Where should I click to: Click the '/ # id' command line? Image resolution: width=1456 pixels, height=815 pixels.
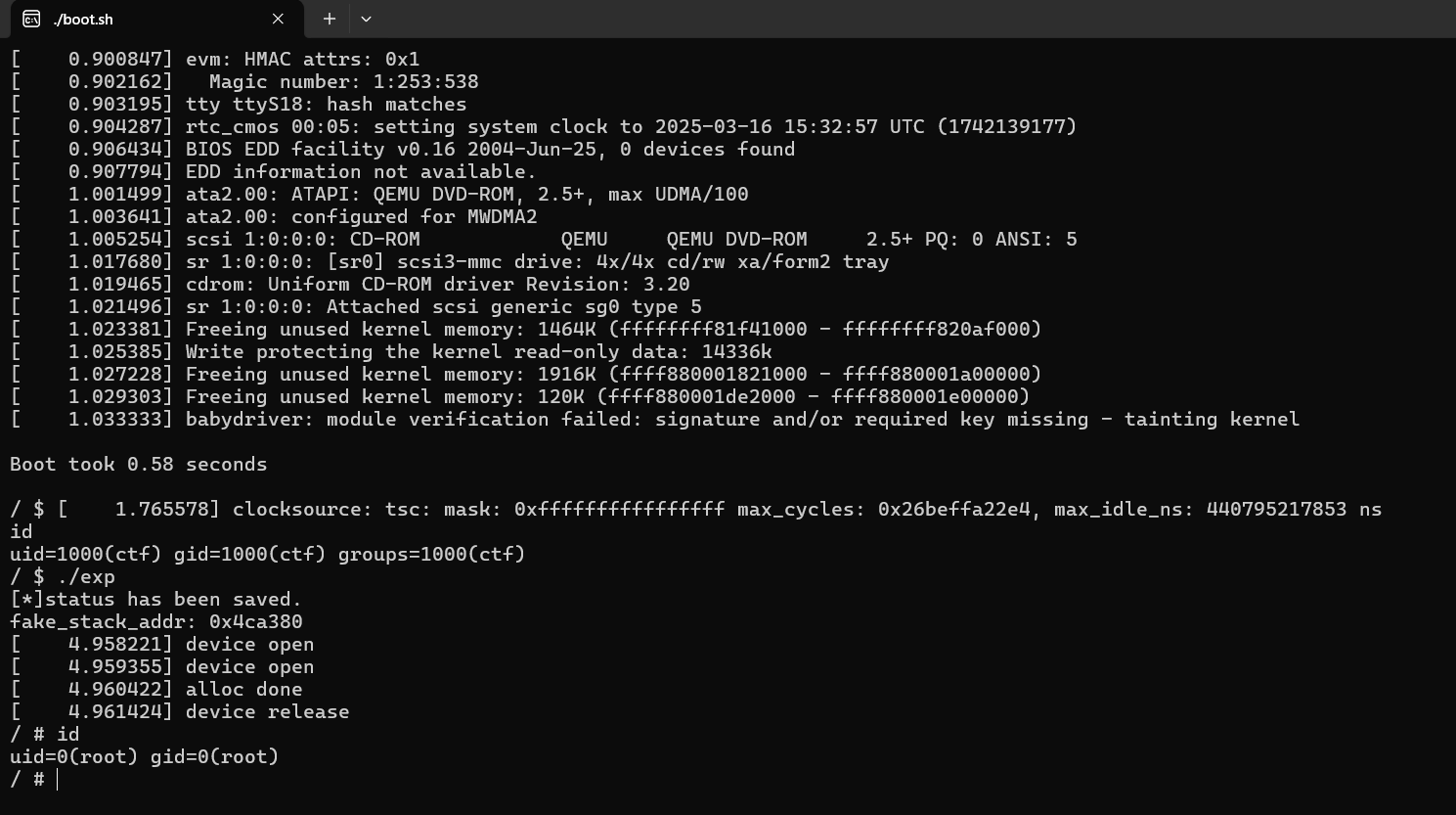(x=44, y=734)
